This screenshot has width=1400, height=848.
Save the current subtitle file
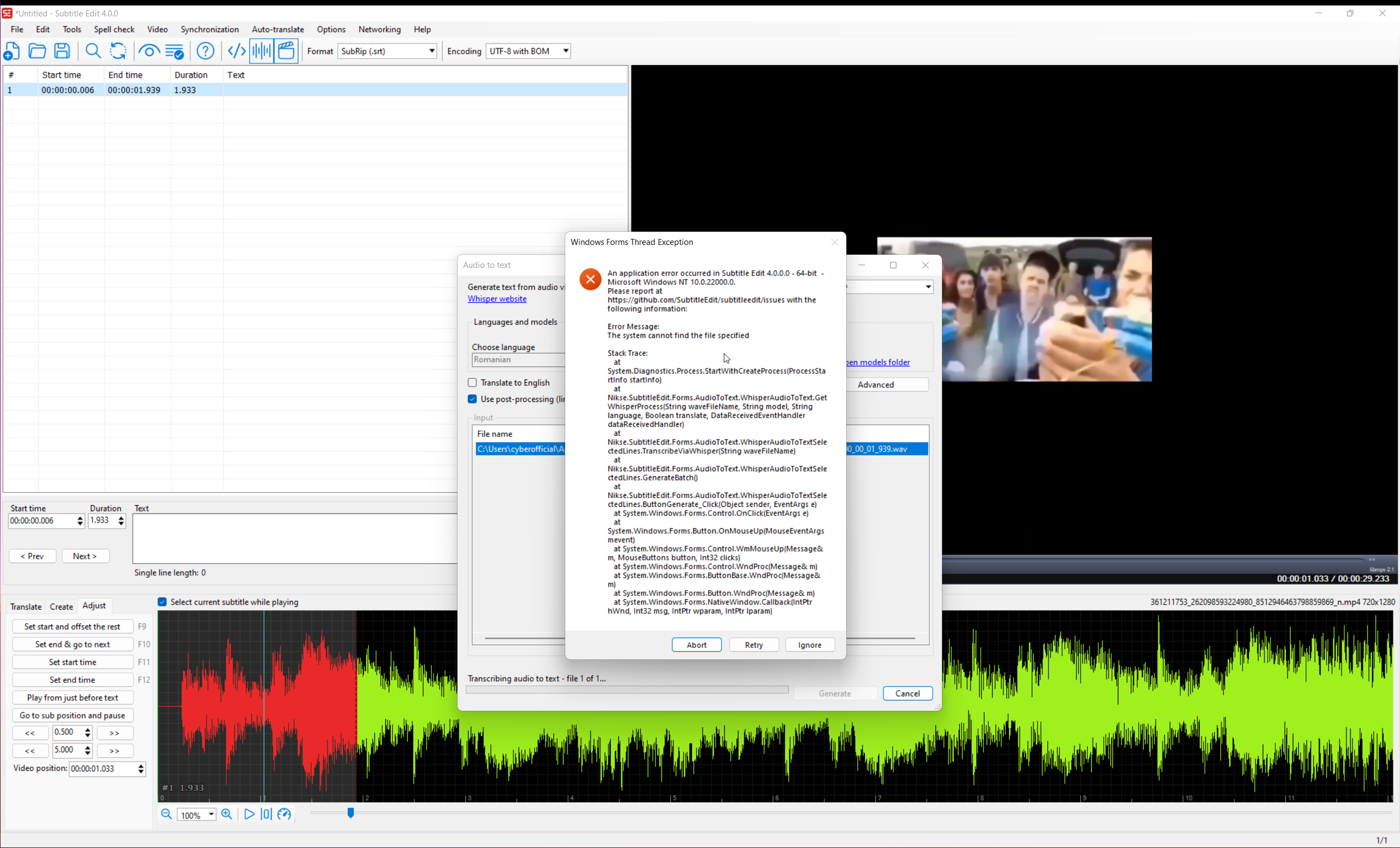pyautogui.click(x=62, y=51)
